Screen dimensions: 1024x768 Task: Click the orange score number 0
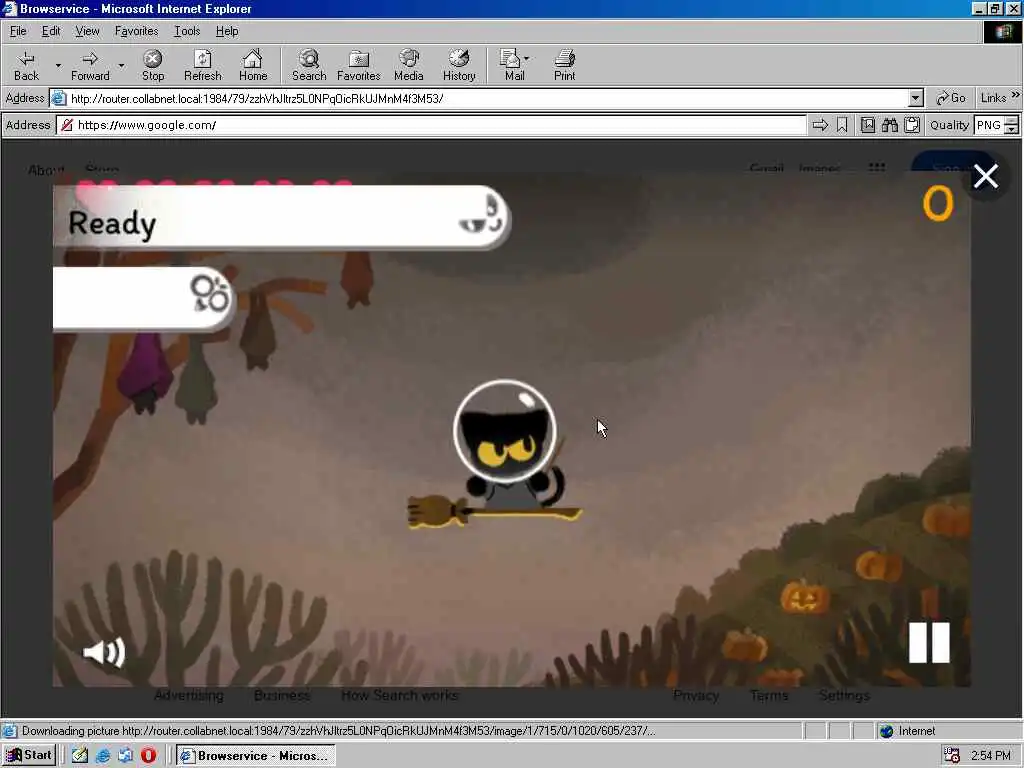point(938,203)
